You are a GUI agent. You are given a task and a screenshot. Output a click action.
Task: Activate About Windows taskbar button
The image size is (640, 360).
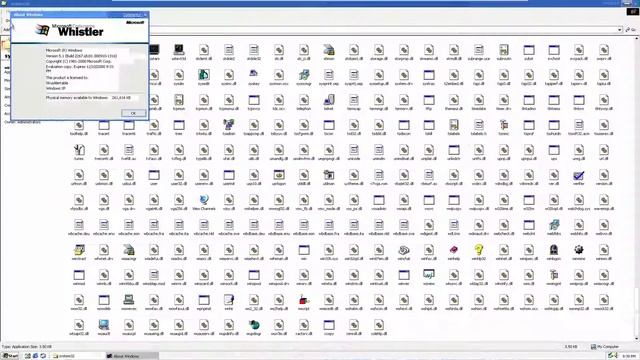131,356
